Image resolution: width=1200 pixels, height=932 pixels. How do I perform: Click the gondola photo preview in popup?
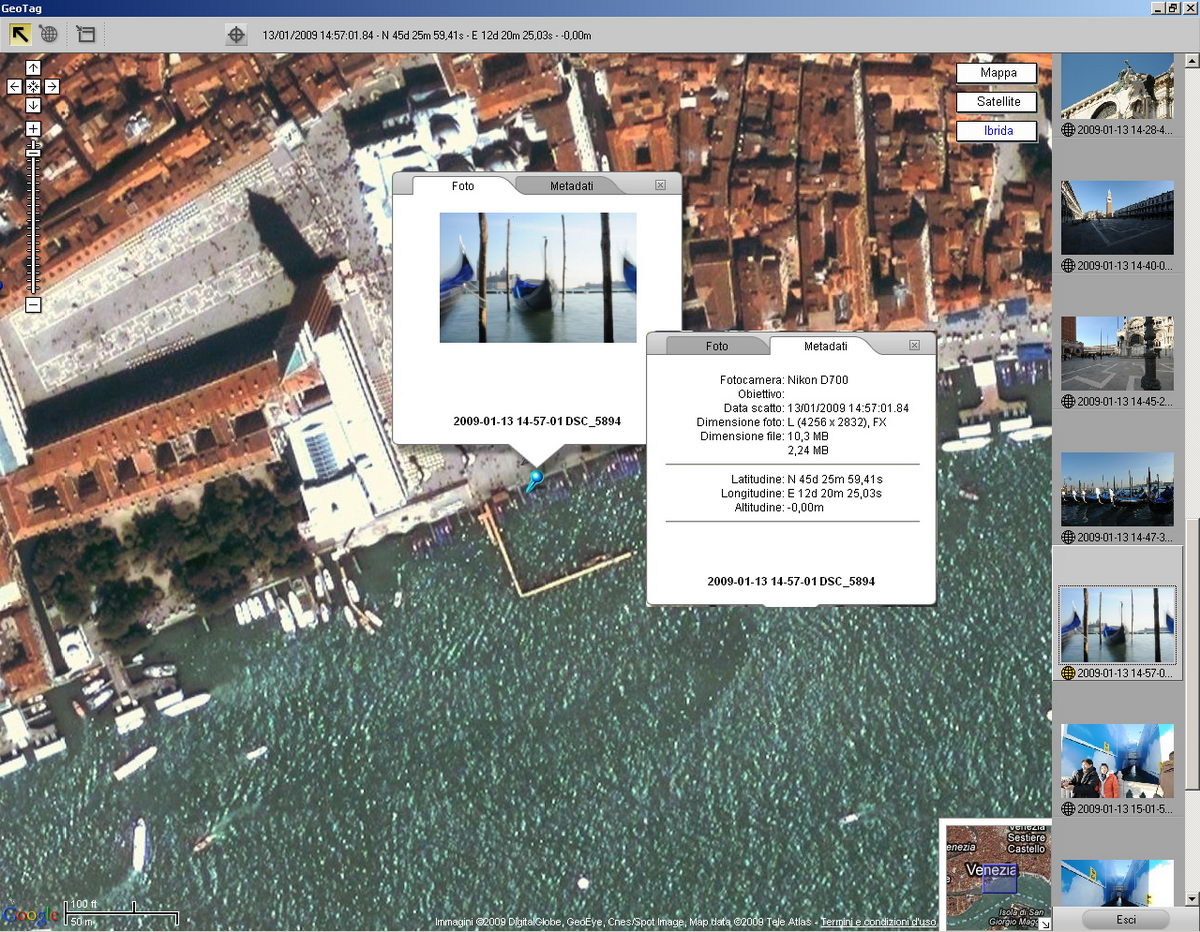point(538,277)
